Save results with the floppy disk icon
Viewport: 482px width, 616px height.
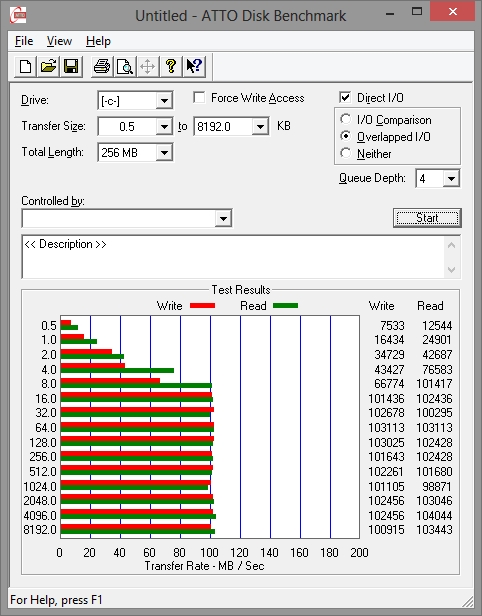pyautogui.click(x=71, y=66)
